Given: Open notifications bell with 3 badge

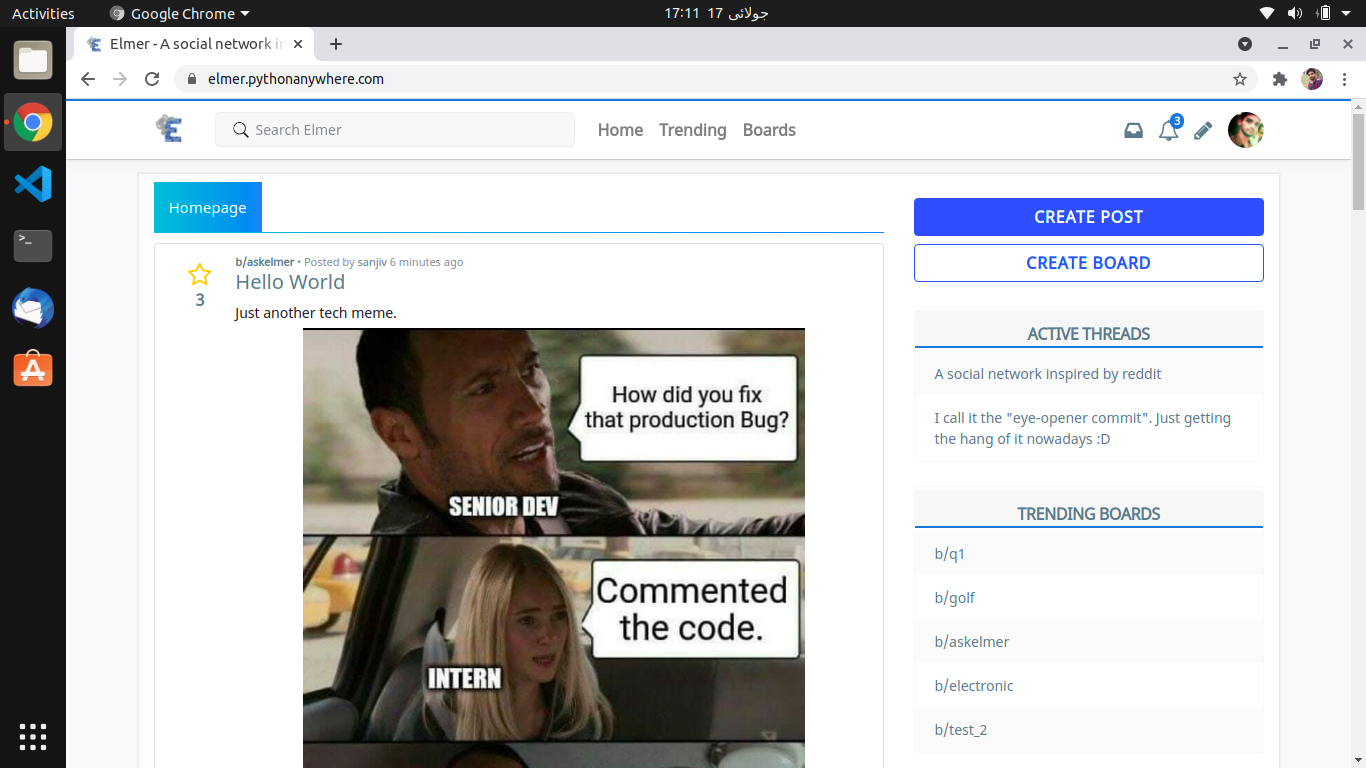Looking at the screenshot, I should coord(1169,129).
